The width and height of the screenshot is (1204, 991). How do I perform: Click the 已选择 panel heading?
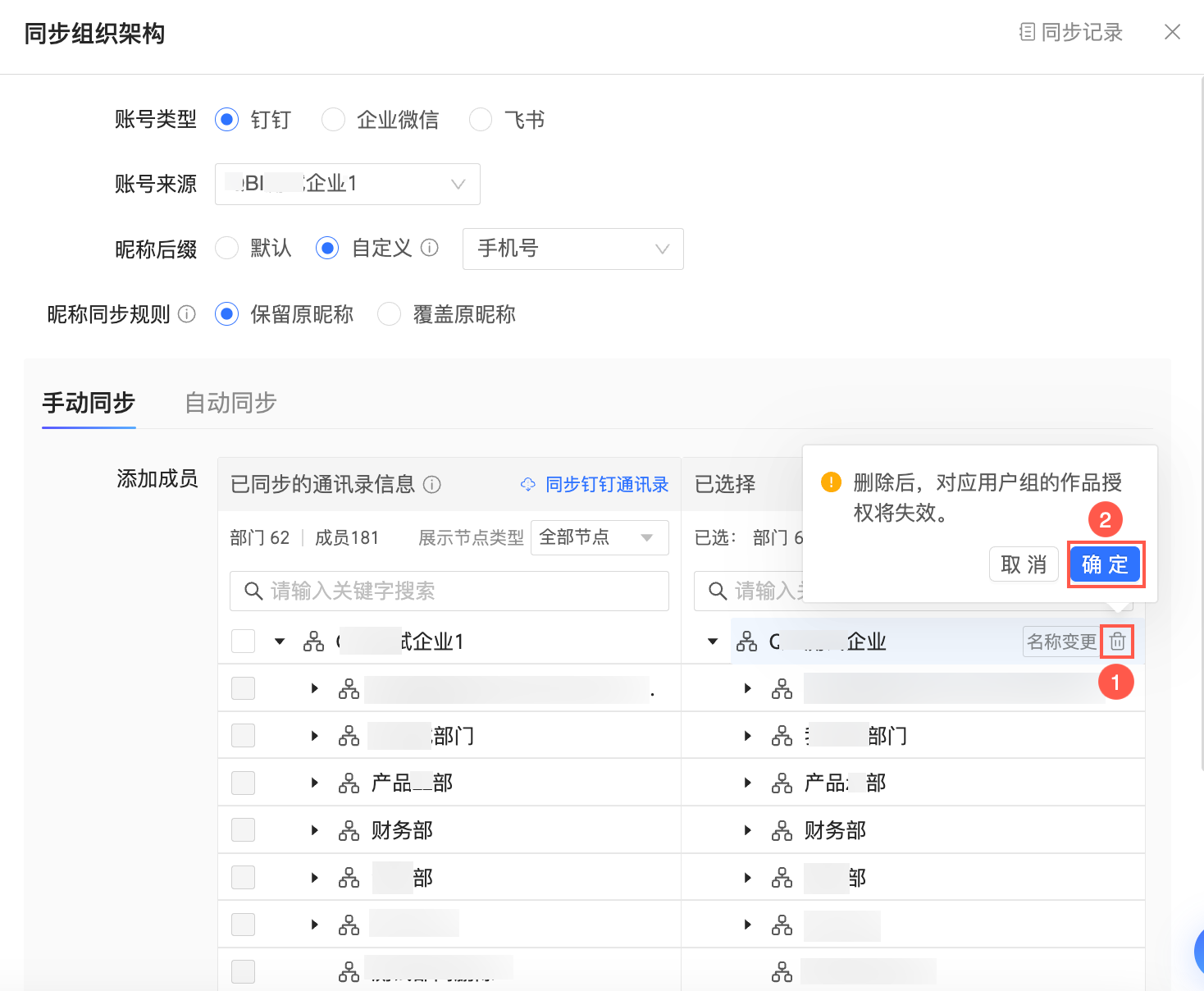click(725, 485)
